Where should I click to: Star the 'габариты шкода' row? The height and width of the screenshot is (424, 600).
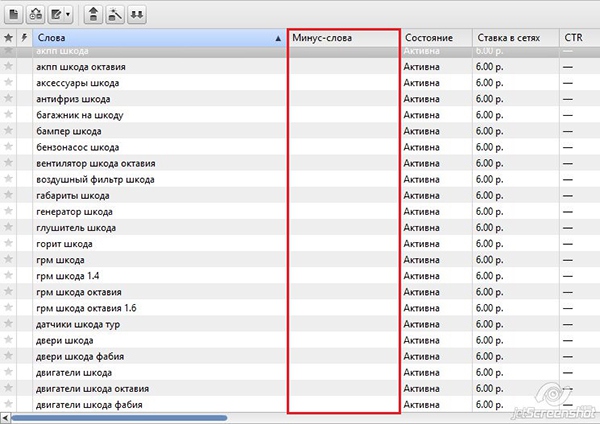(x=8, y=195)
